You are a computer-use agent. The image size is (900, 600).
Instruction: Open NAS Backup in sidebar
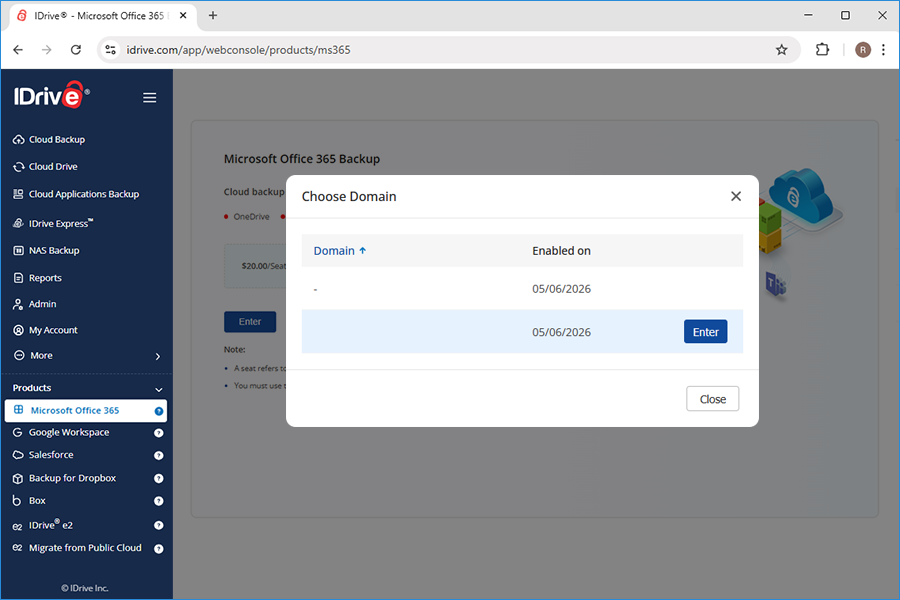pos(54,250)
